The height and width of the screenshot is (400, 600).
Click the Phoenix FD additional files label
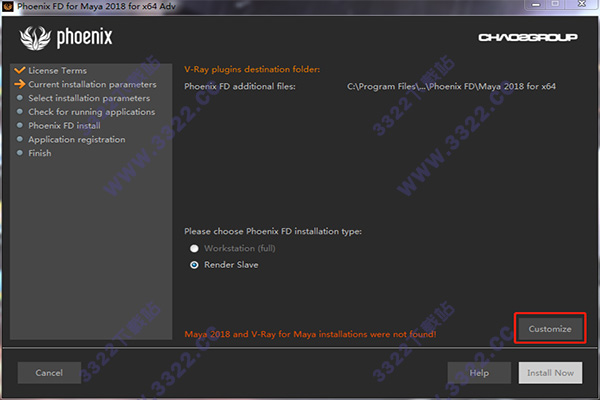click(240, 87)
